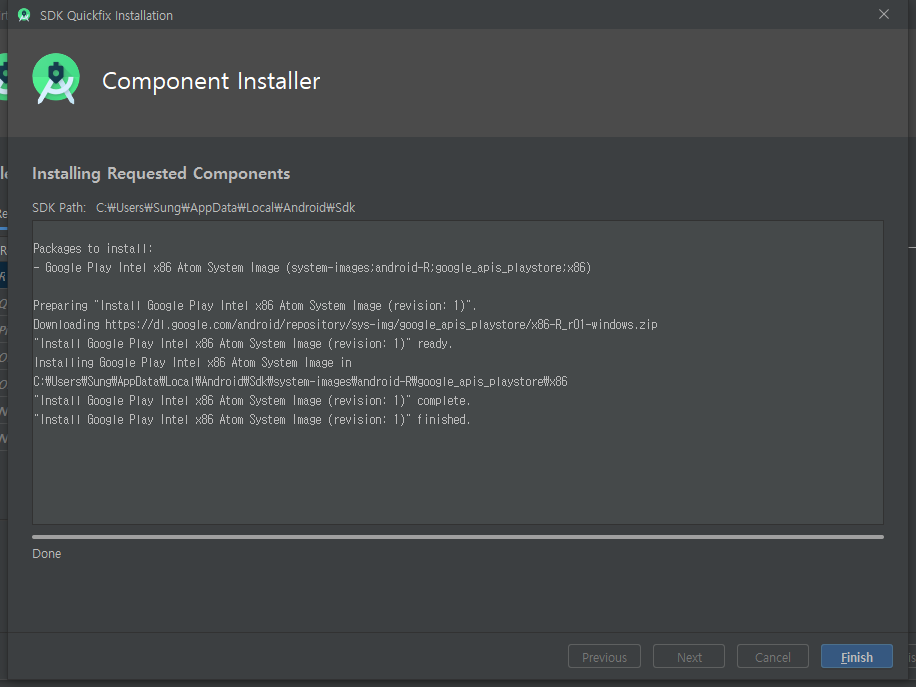
Task: Click the line ending with 'finished.'
Action: 252,419
